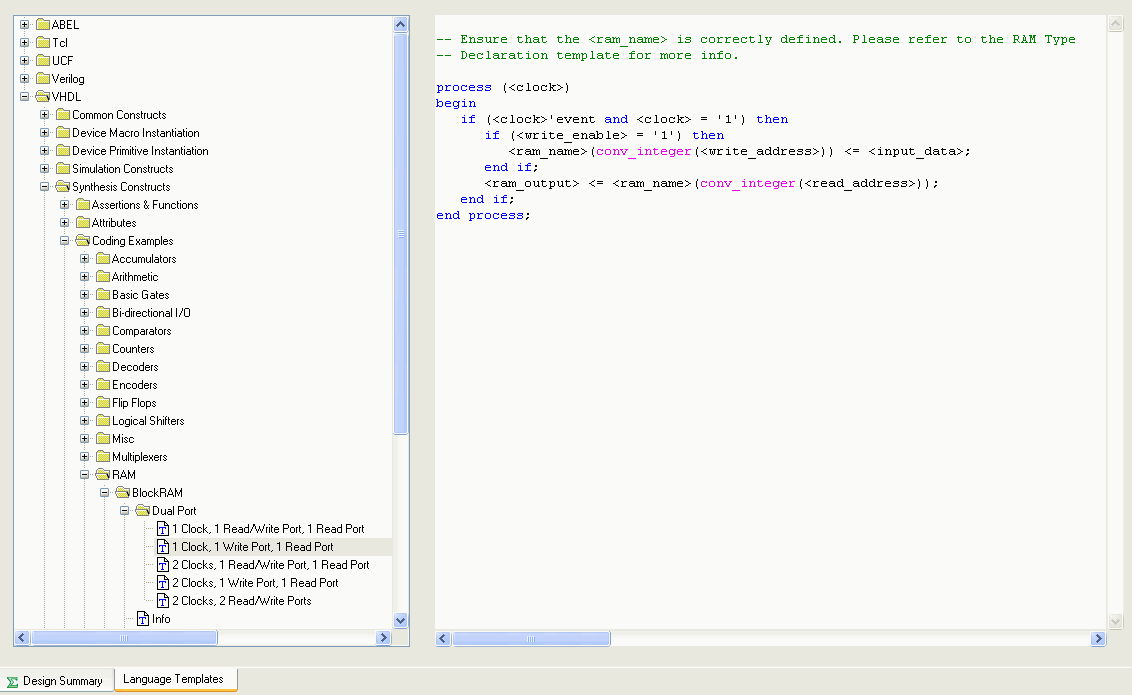Viewport: 1132px width, 695px height.
Task: Collapse the Synthesis Constructs node
Action: (x=45, y=187)
